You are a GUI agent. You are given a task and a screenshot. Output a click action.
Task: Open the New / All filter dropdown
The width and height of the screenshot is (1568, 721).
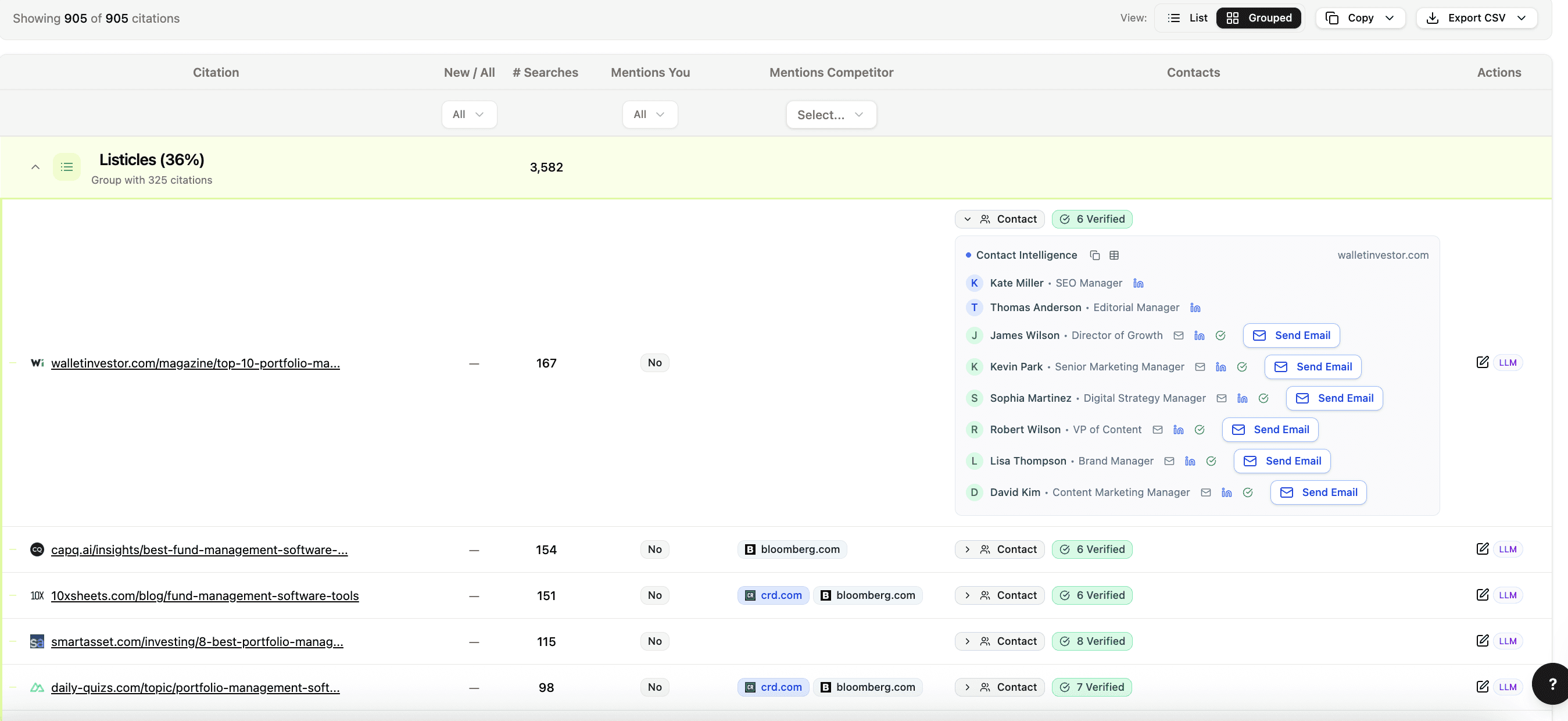(468, 115)
